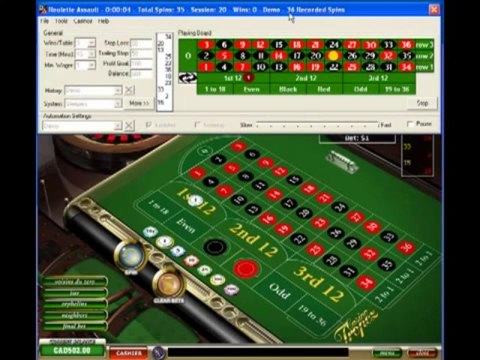Click the final bet button
Screen dimensions: 480x360
pyautogui.click(x=75, y=326)
